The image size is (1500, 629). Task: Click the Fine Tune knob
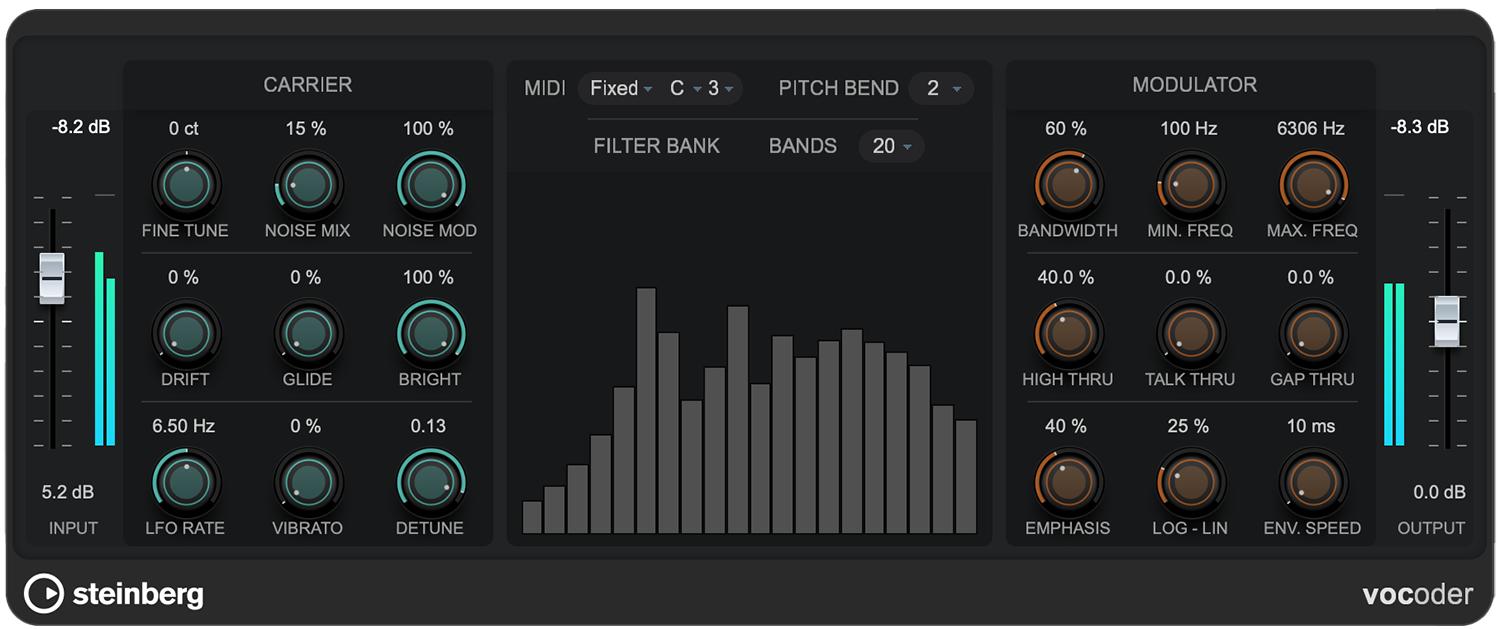(x=185, y=184)
